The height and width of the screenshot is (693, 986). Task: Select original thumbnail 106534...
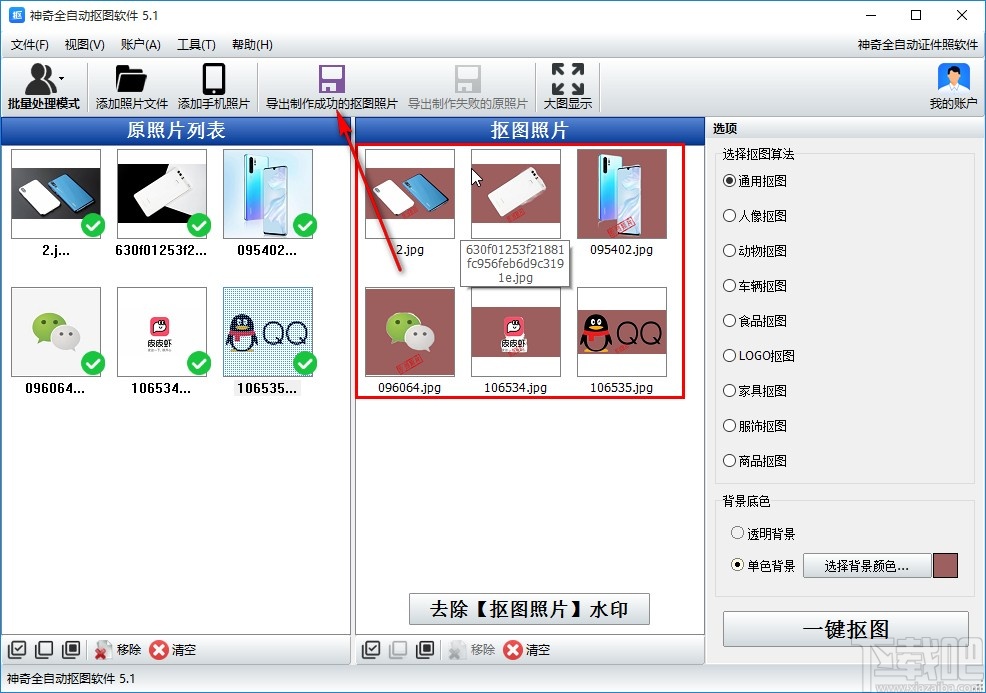(x=162, y=332)
